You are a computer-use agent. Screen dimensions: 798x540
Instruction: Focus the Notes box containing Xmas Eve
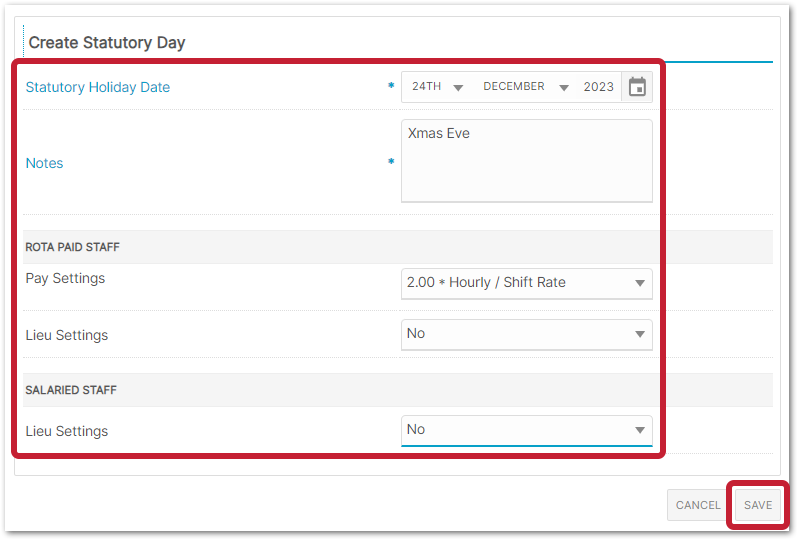[527, 161]
